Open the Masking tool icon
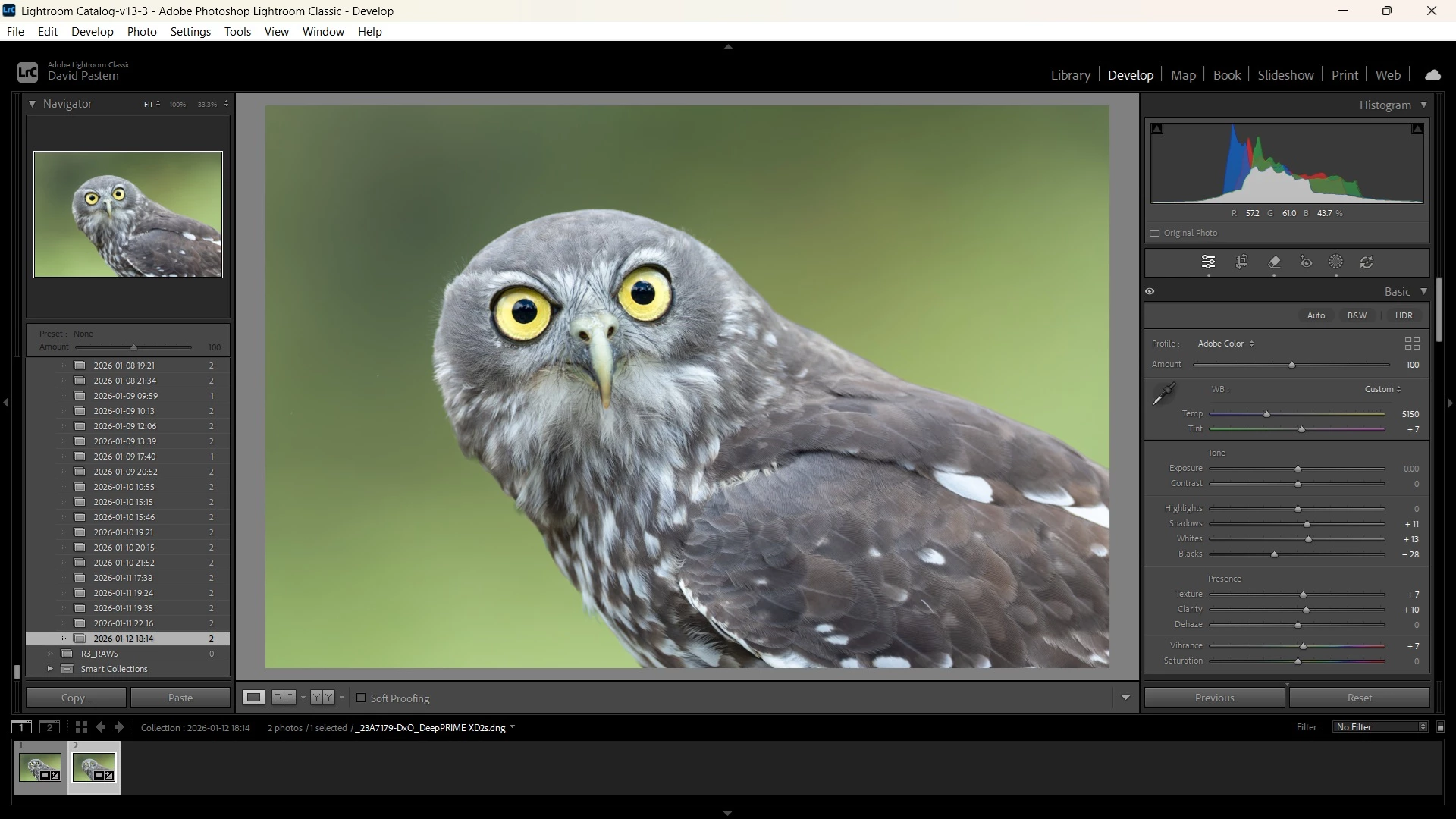 tap(1336, 262)
